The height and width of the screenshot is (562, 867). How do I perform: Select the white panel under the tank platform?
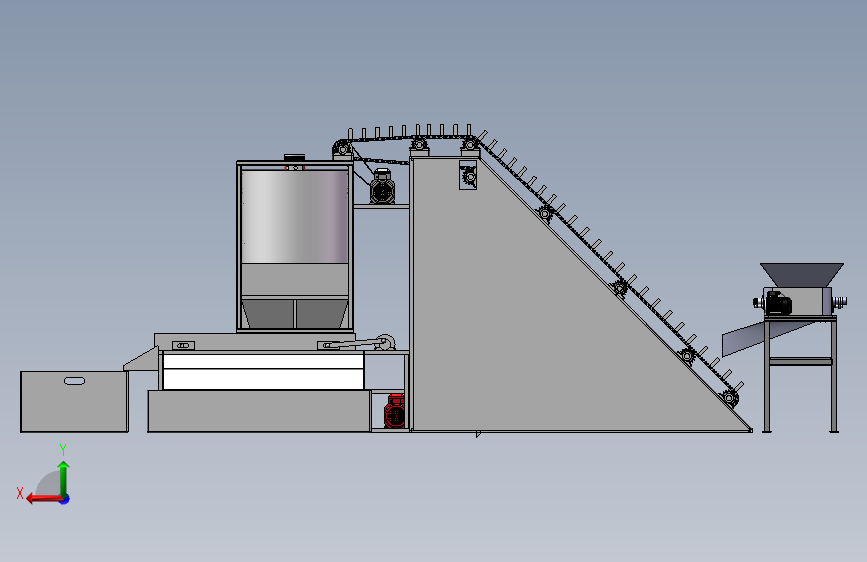(x=263, y=372)
